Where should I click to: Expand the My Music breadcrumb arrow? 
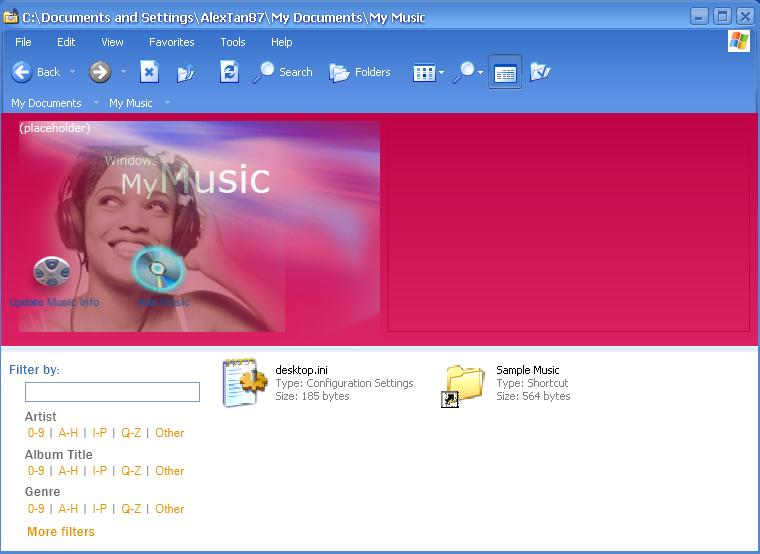click(167, 103)
